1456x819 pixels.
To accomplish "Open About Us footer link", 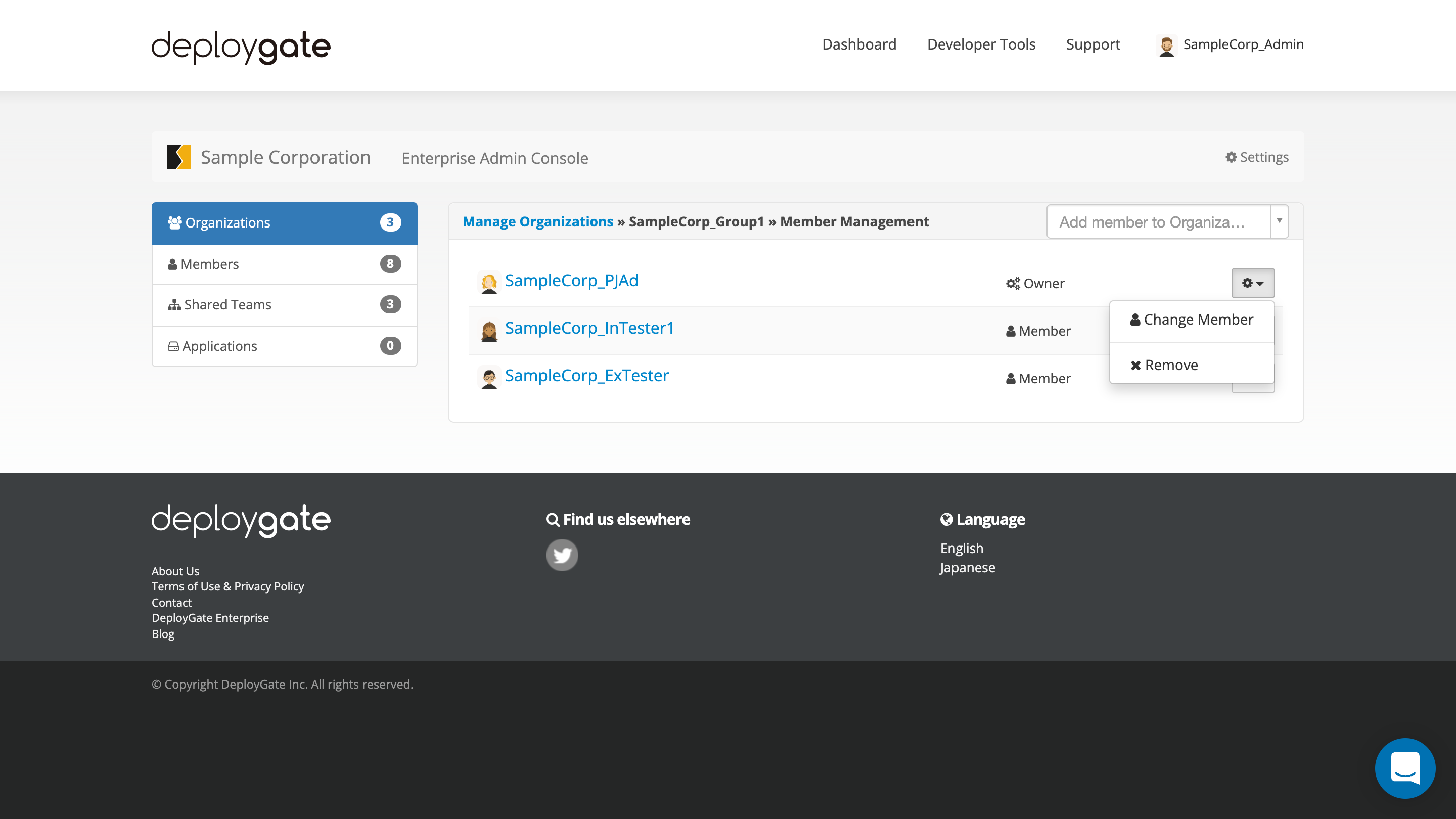I will click(x=175, y=571).
